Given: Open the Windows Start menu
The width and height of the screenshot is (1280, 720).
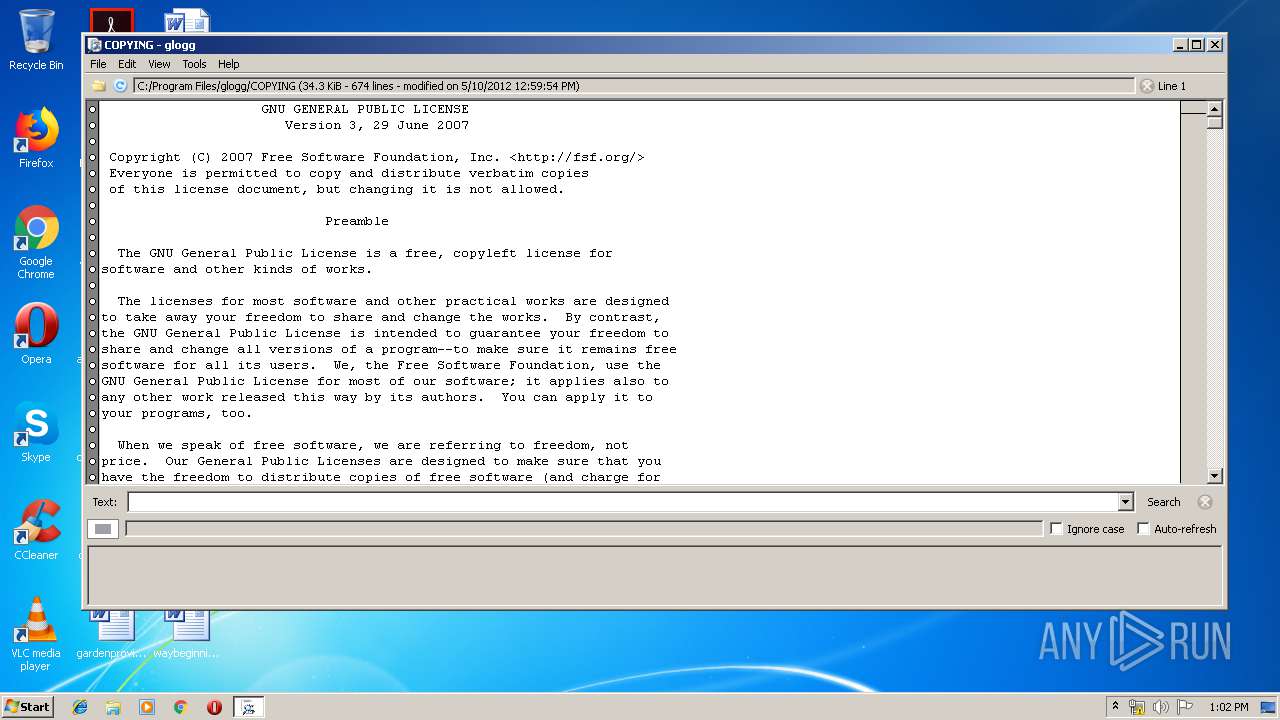Looking at the screenshot, I should [27, 707].
